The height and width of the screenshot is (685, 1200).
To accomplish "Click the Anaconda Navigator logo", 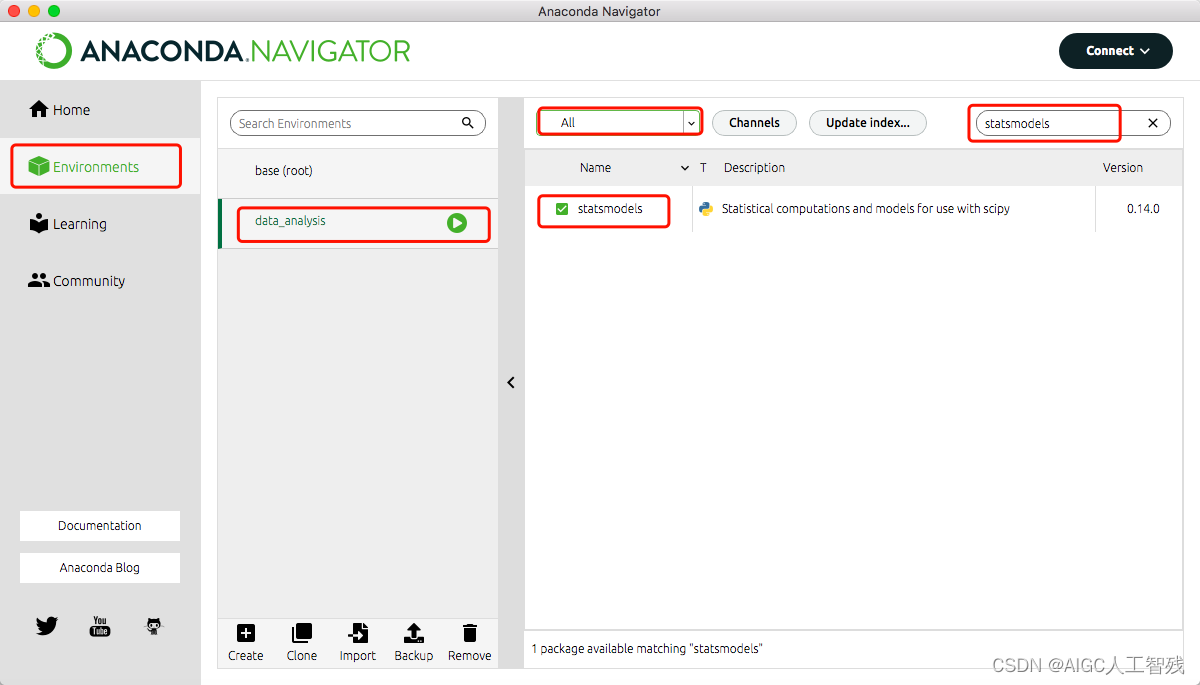I will click(x=223, y=51).
